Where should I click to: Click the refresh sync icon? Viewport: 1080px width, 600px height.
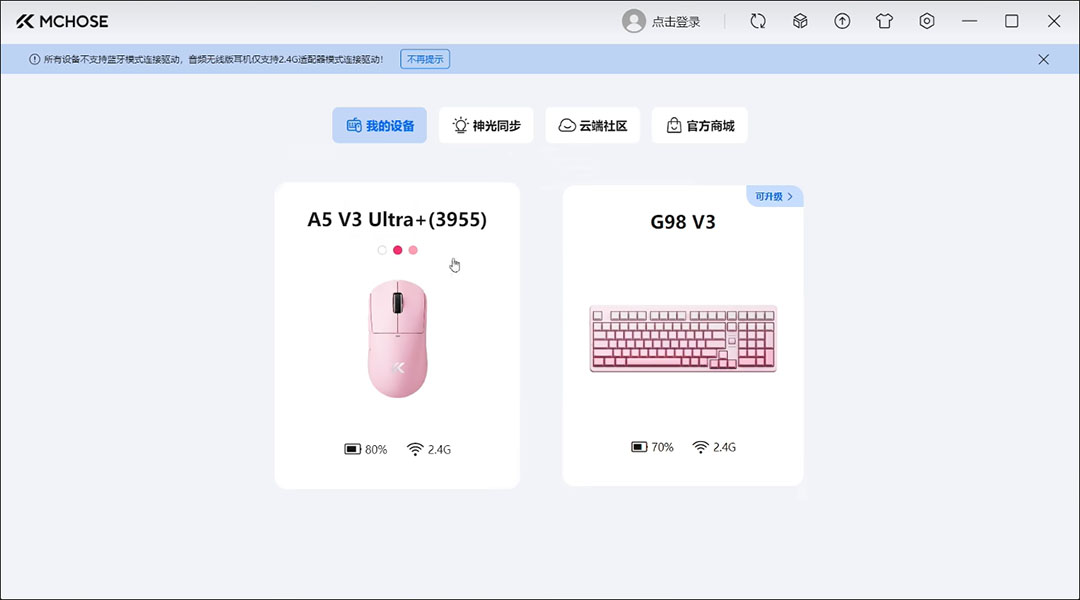758,21
